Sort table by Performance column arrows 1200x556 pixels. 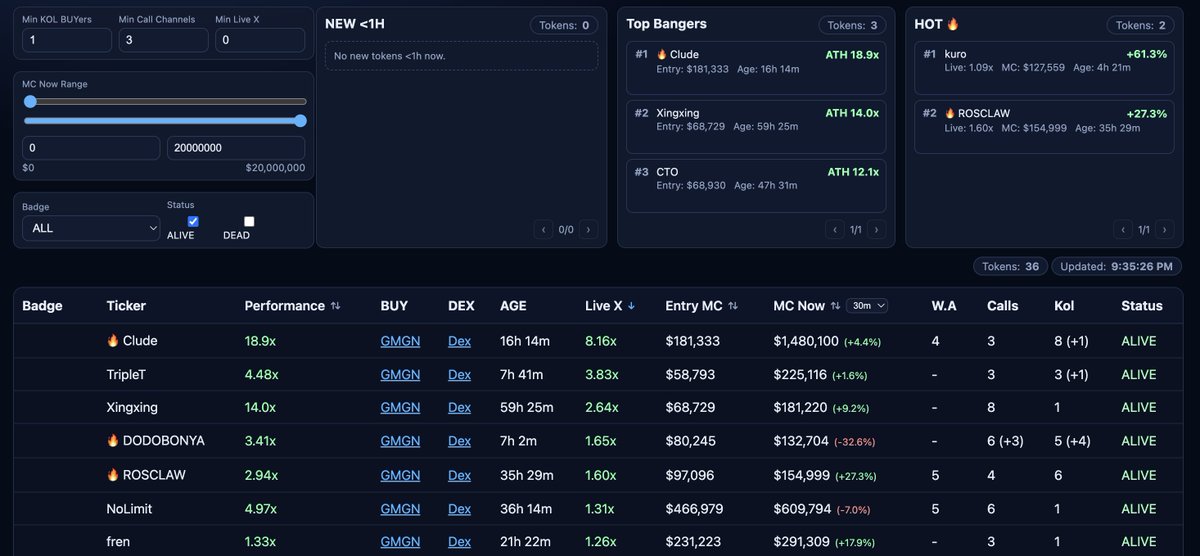pyautogui.click(x=335, y=306)
